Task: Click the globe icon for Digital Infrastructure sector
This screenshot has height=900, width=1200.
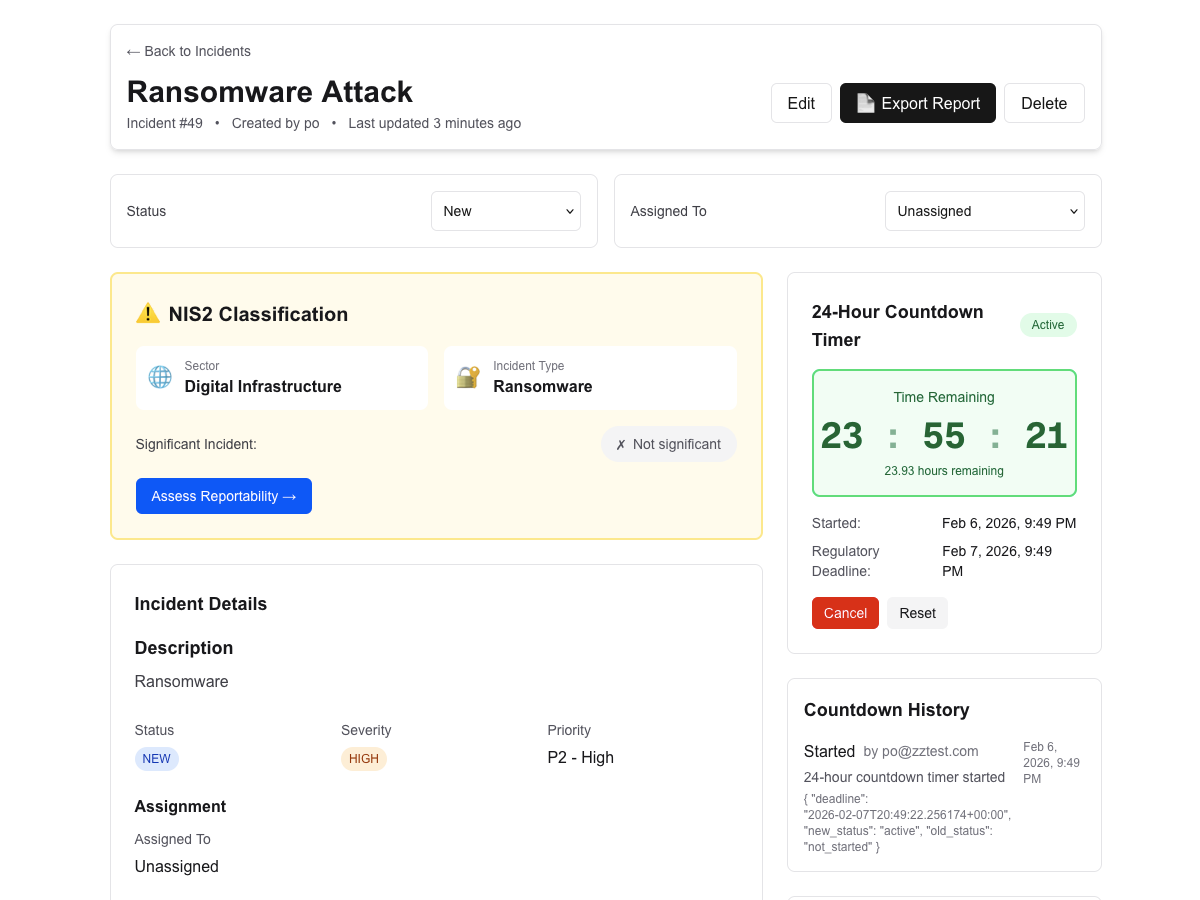Action: coord(160,378)
